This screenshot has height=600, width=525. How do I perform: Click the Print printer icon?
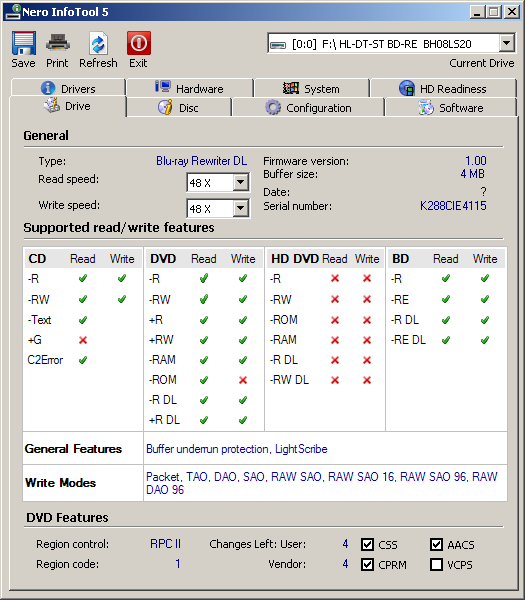(x=57, y=43)
